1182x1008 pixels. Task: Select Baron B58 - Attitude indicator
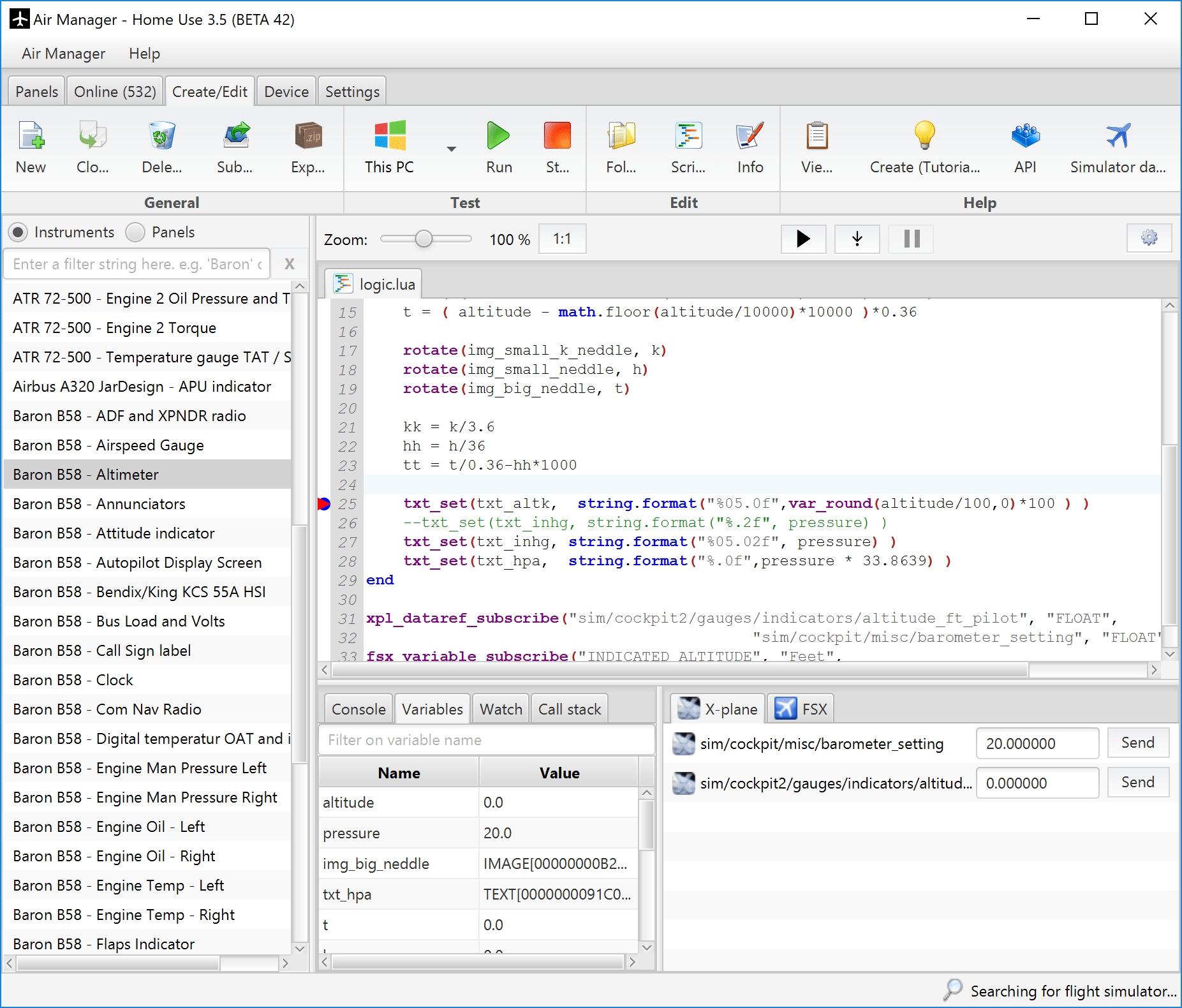point(147,533)
